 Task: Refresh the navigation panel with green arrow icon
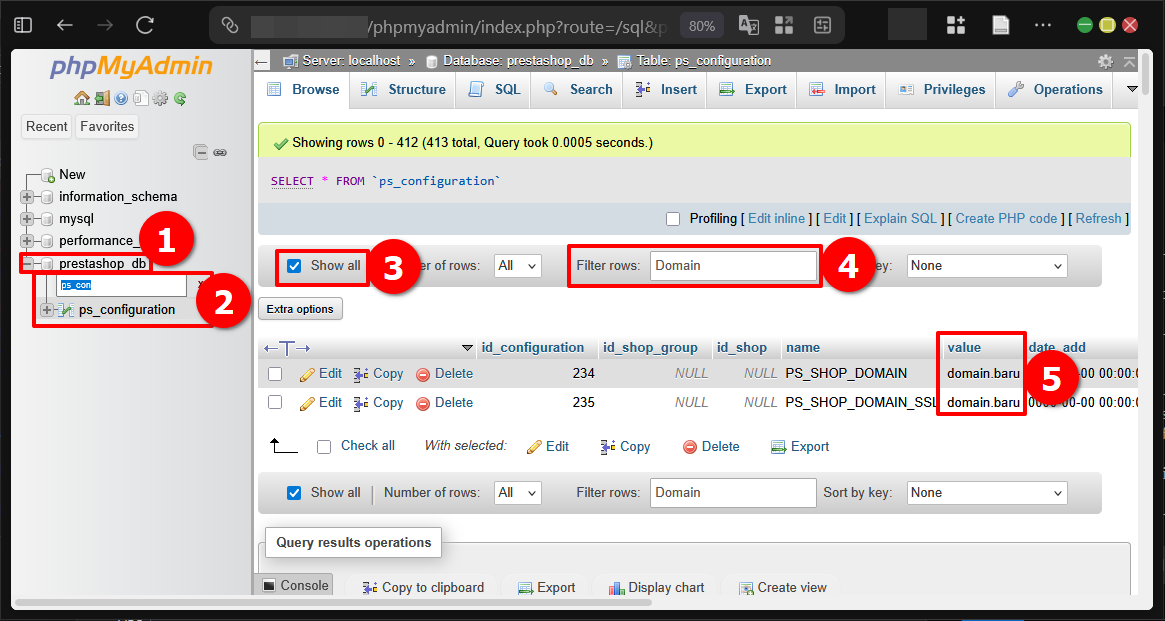(x=180, y=98)
